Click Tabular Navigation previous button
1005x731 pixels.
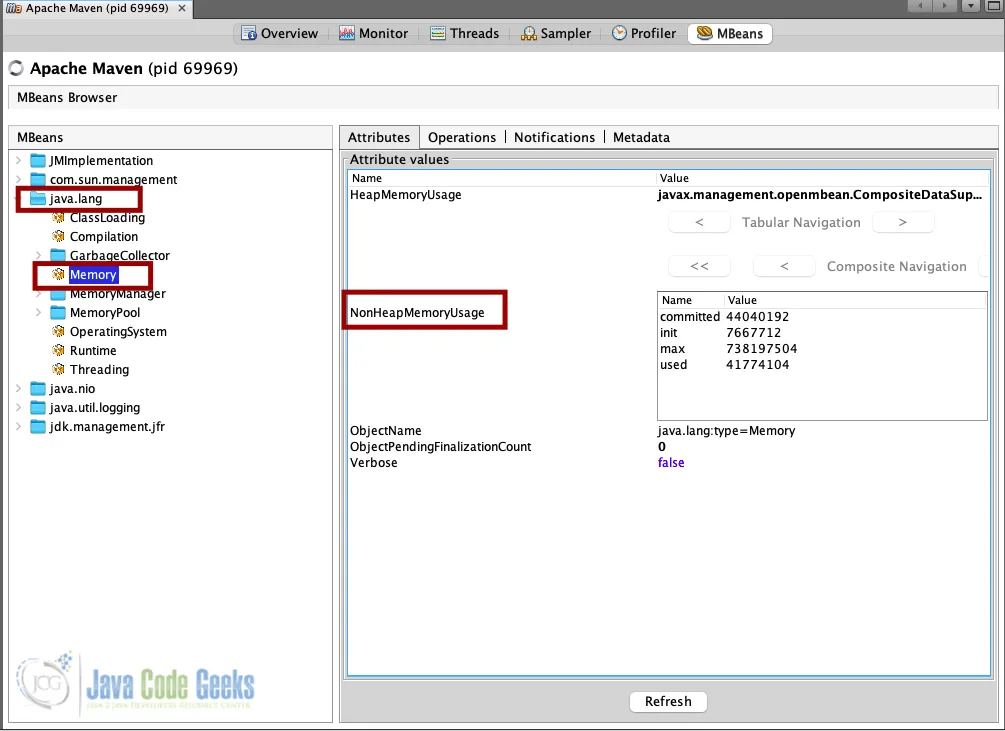tap(699, 222)
